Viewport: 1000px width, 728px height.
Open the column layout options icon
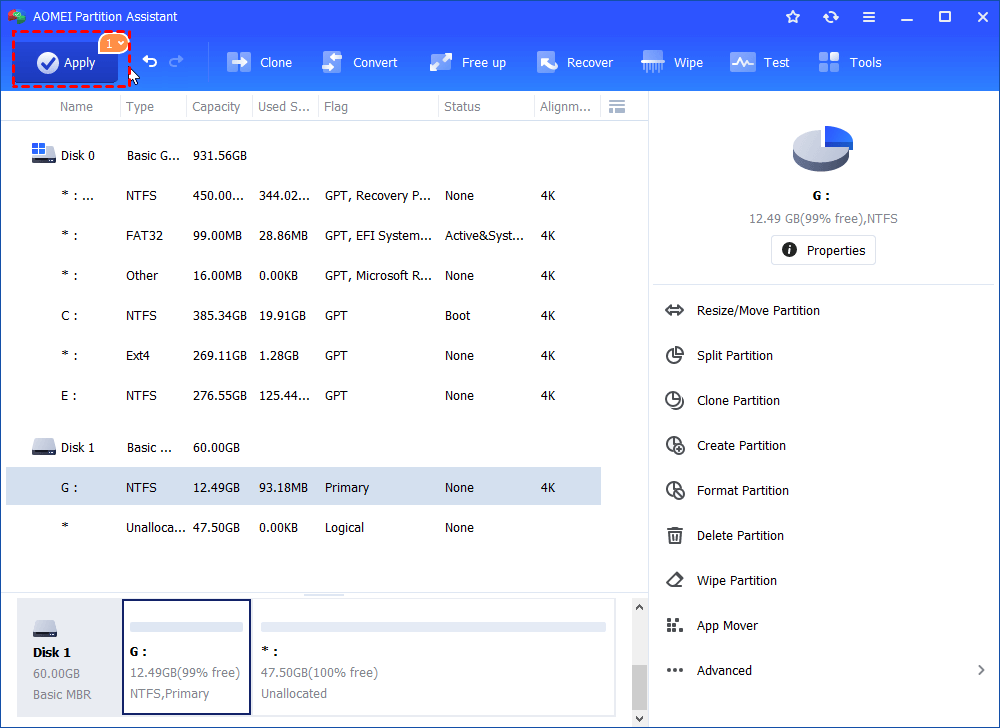point(617,106)
